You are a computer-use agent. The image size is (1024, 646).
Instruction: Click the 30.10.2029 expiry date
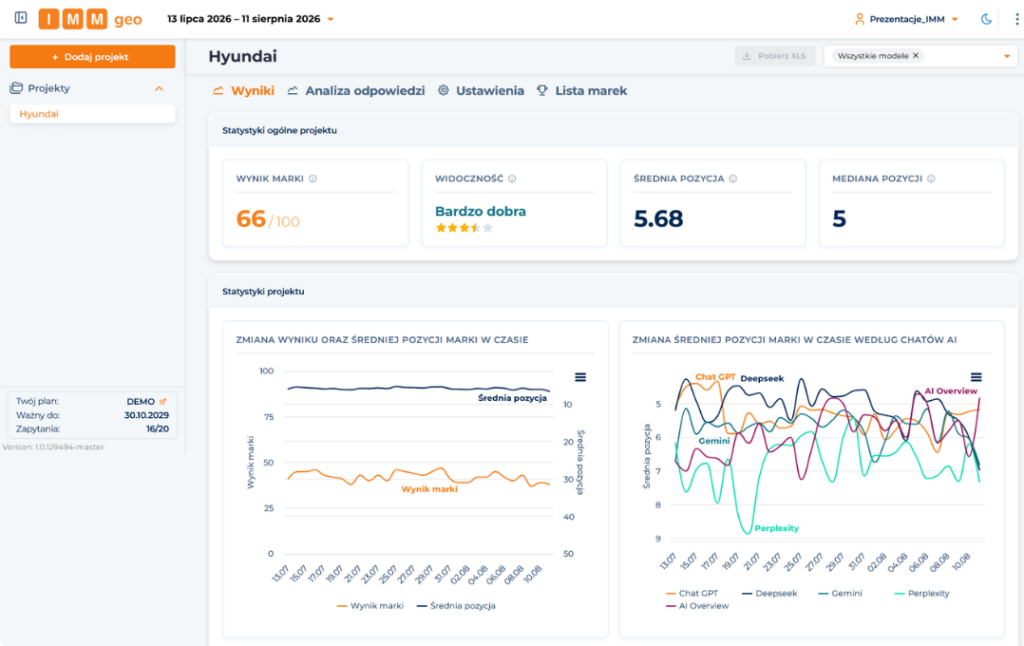coord(146,415)
